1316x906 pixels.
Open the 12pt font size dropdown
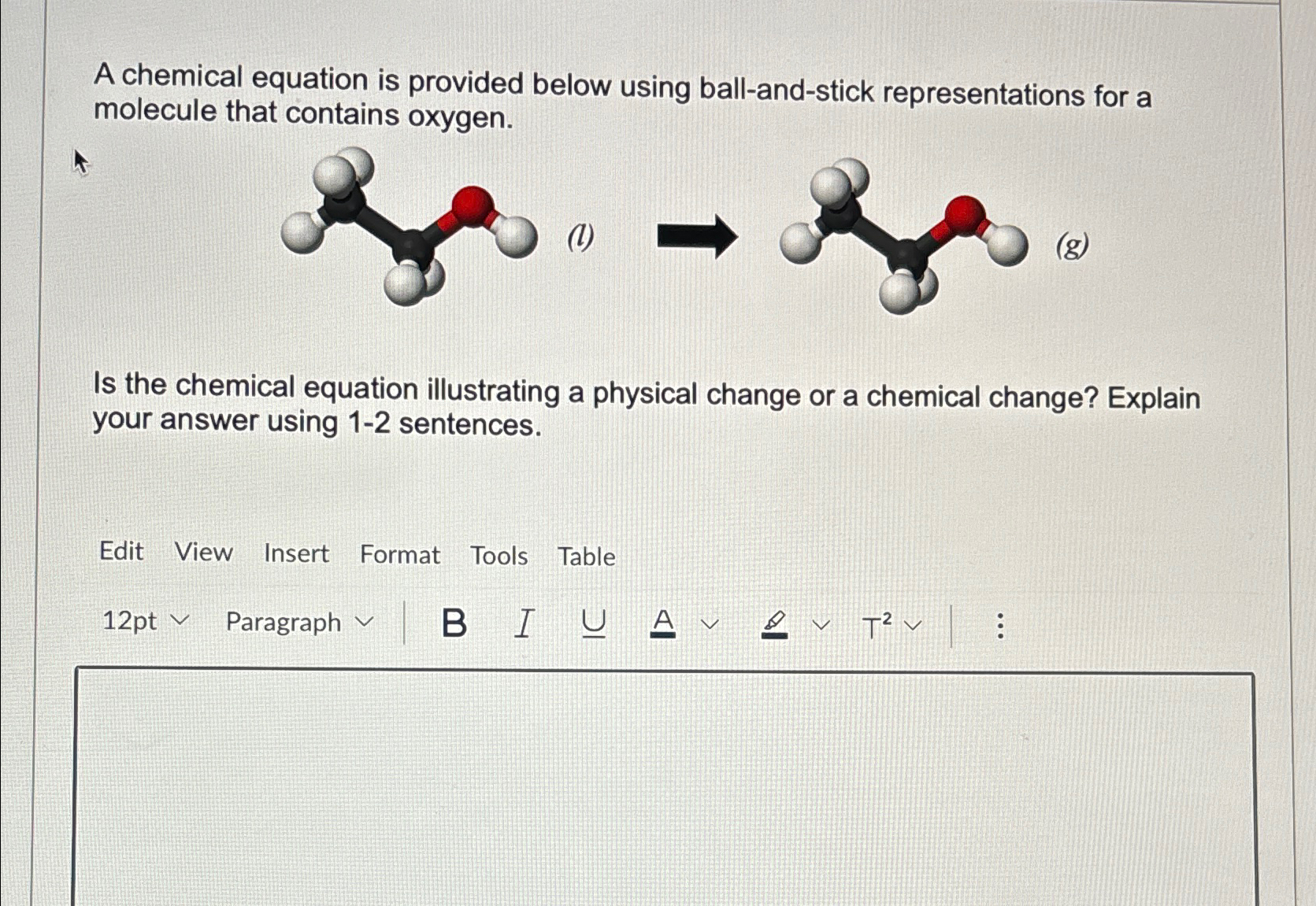146,622
